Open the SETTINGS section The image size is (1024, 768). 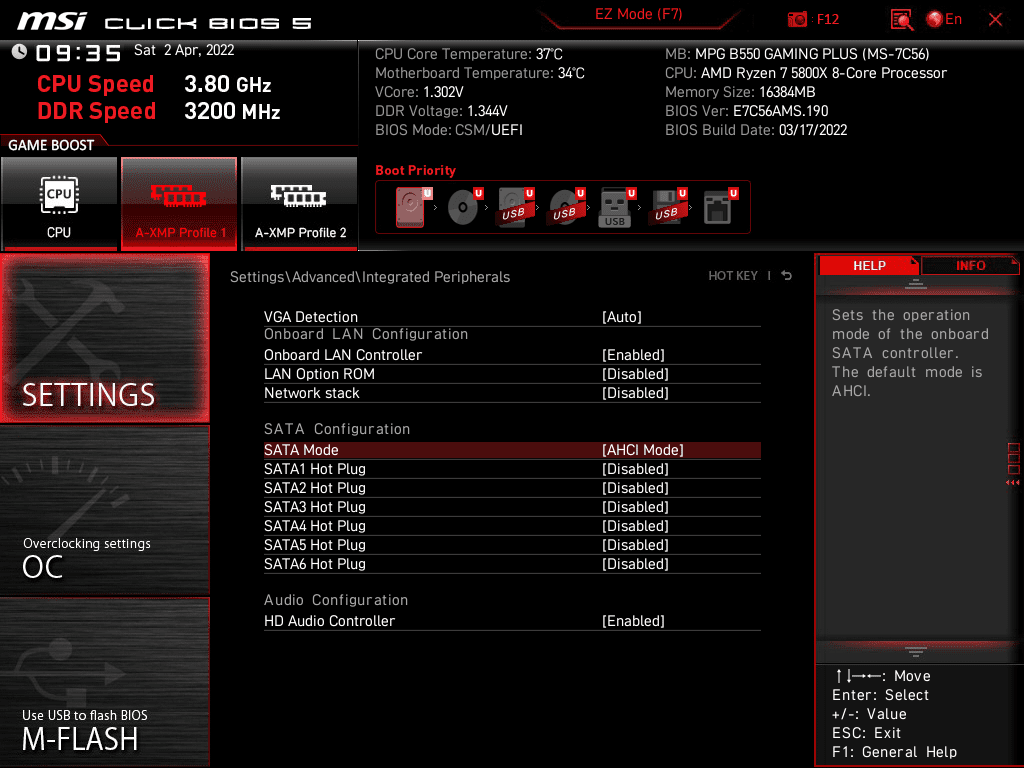(104, 338)
